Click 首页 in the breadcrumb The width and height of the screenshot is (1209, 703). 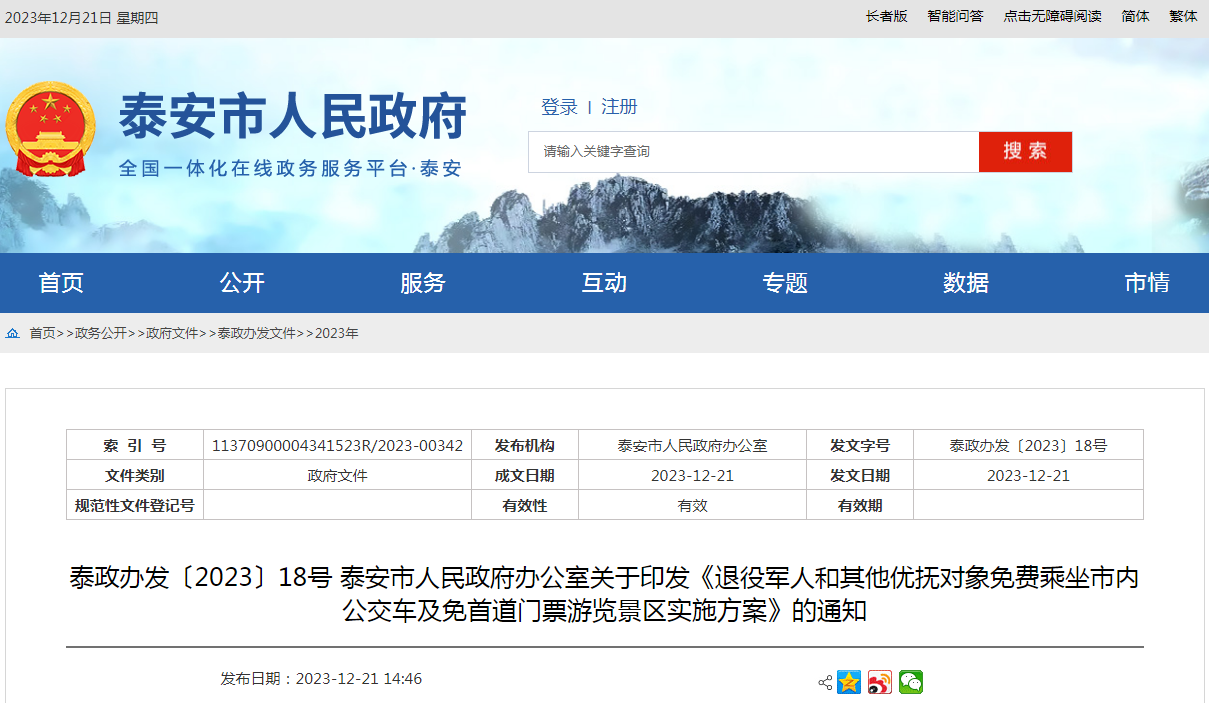point(42,333)
